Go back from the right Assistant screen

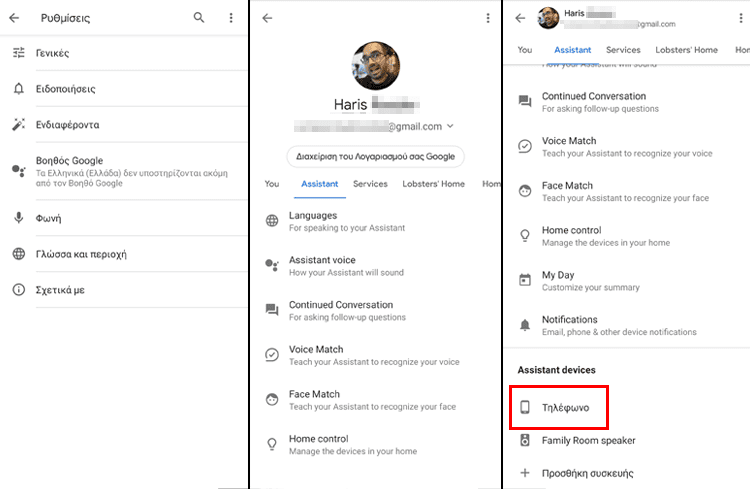[520, 18]
